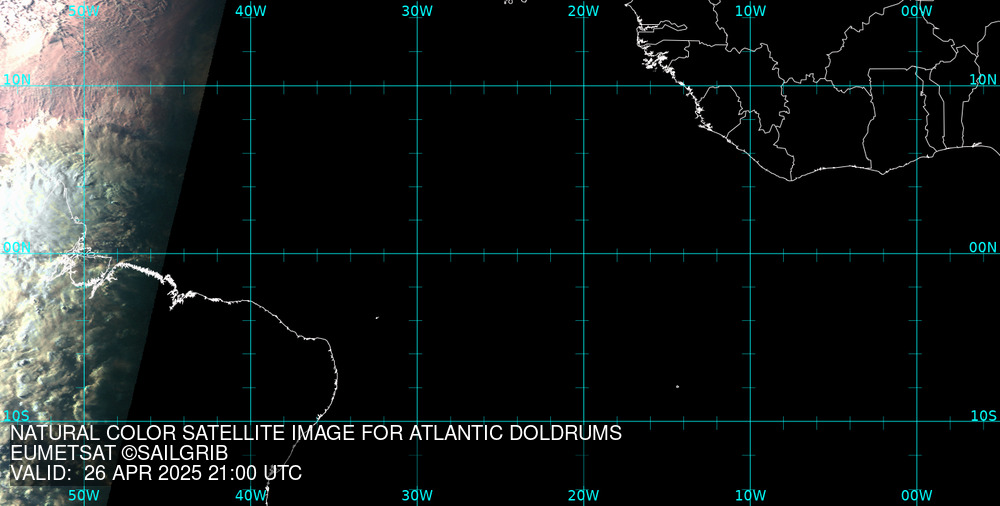
Task: Click the caption line "NATURAL COLOR SATELLITE IMAGE FOR ATLANTIC DOLDRUMS"
Action: point(316,433)
